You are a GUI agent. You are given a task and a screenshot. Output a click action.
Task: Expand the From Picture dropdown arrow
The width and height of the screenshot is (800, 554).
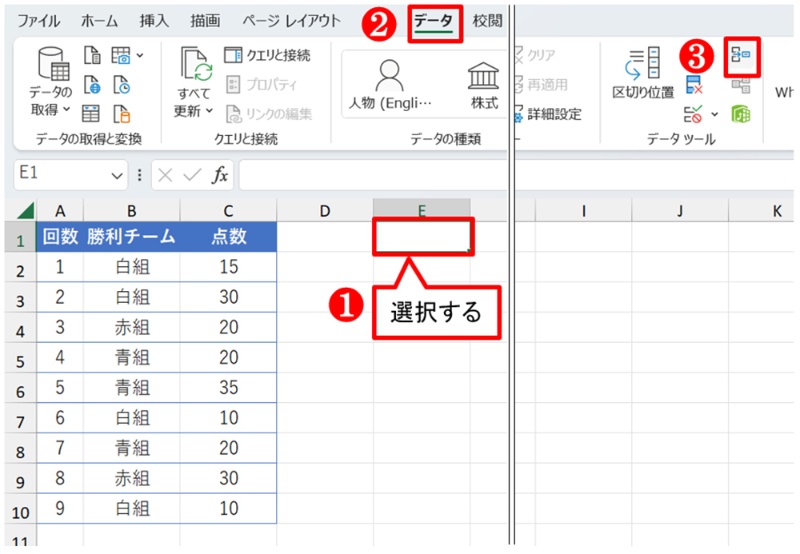click(x=140, y=55)
